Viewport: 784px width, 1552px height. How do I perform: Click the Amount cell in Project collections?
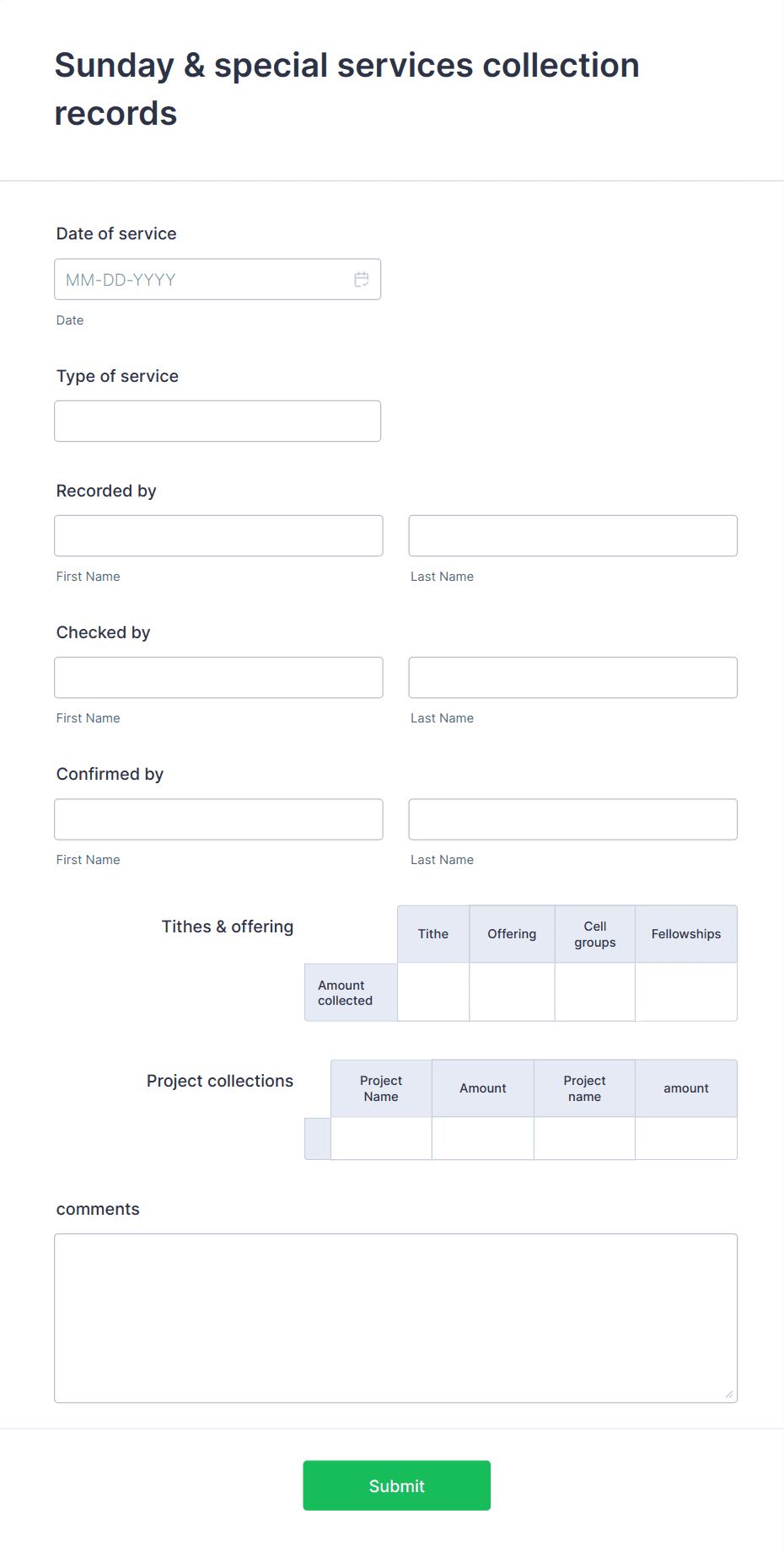tap(482, 1139)
